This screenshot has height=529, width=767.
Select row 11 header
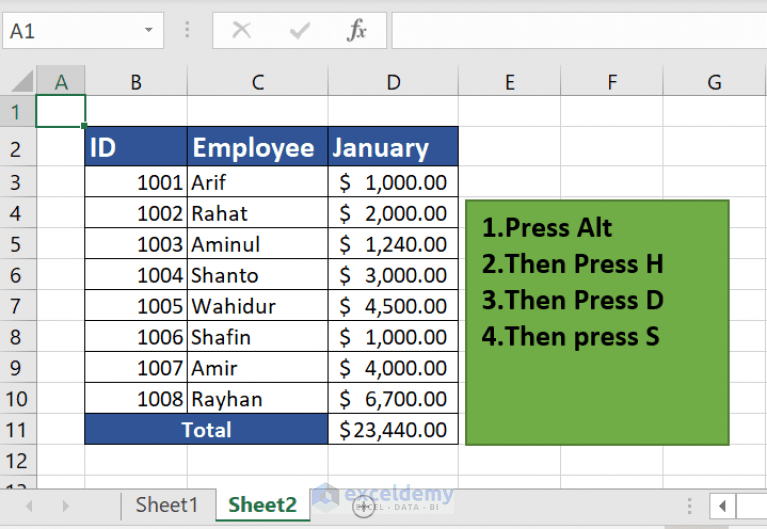pyautogui.click(x=18, y=429)
